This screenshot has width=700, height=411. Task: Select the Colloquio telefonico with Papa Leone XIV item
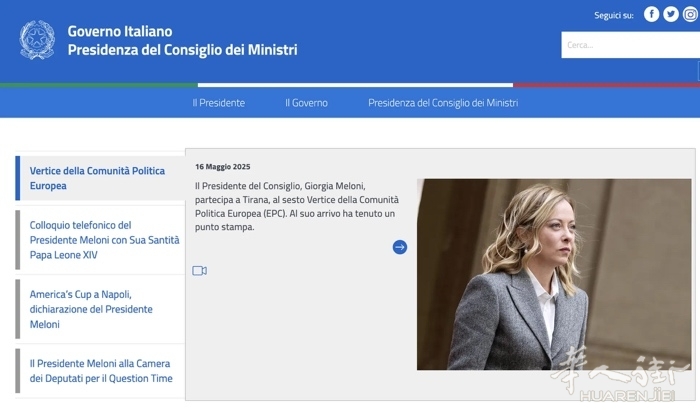(100, 240)
